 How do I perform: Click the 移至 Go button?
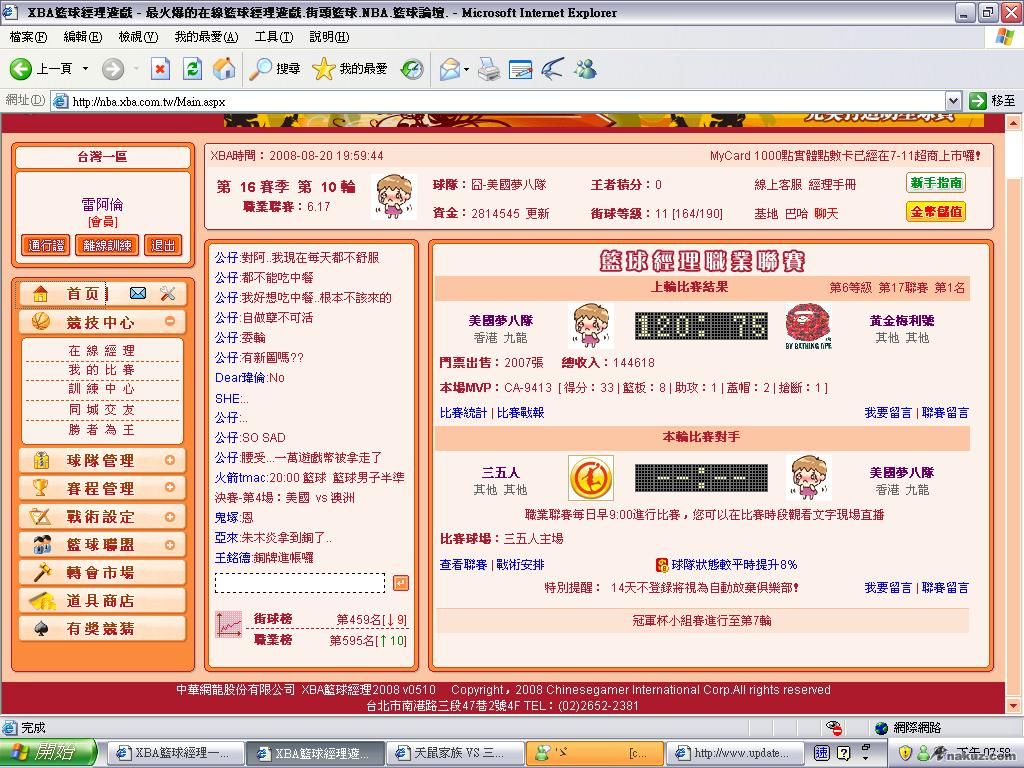(x=993, y=101)
